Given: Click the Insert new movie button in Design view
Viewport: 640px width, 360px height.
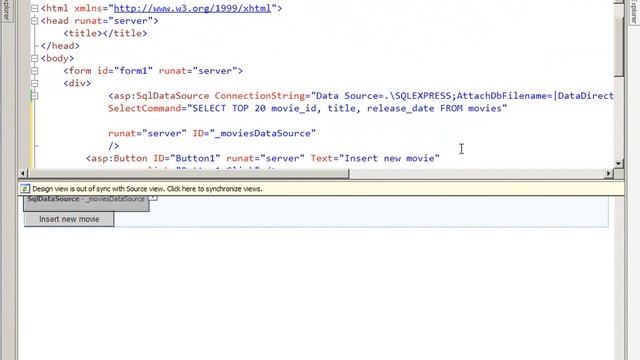Looking at the screenshot, I should (69, 219).
